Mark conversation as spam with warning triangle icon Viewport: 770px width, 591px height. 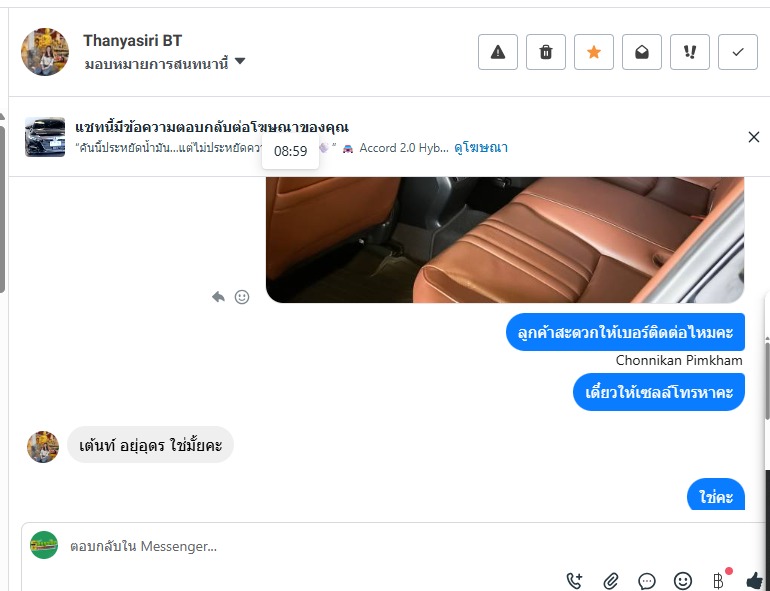497,52
